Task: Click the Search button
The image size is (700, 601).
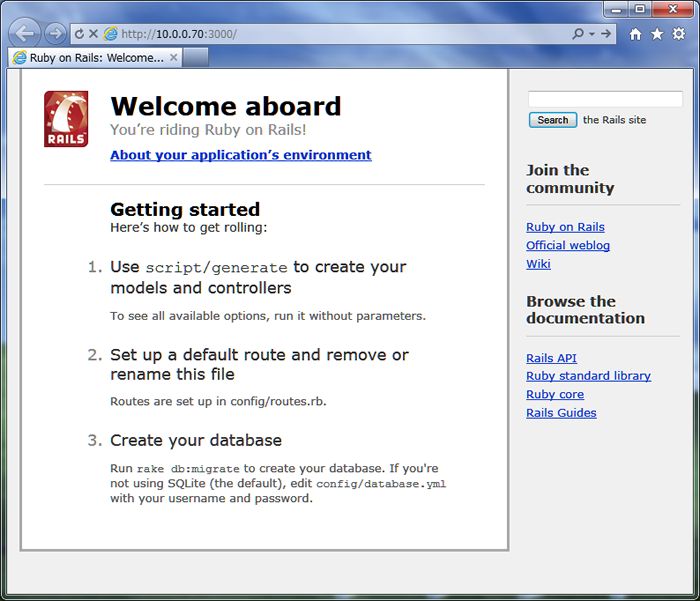Action: 553,120
